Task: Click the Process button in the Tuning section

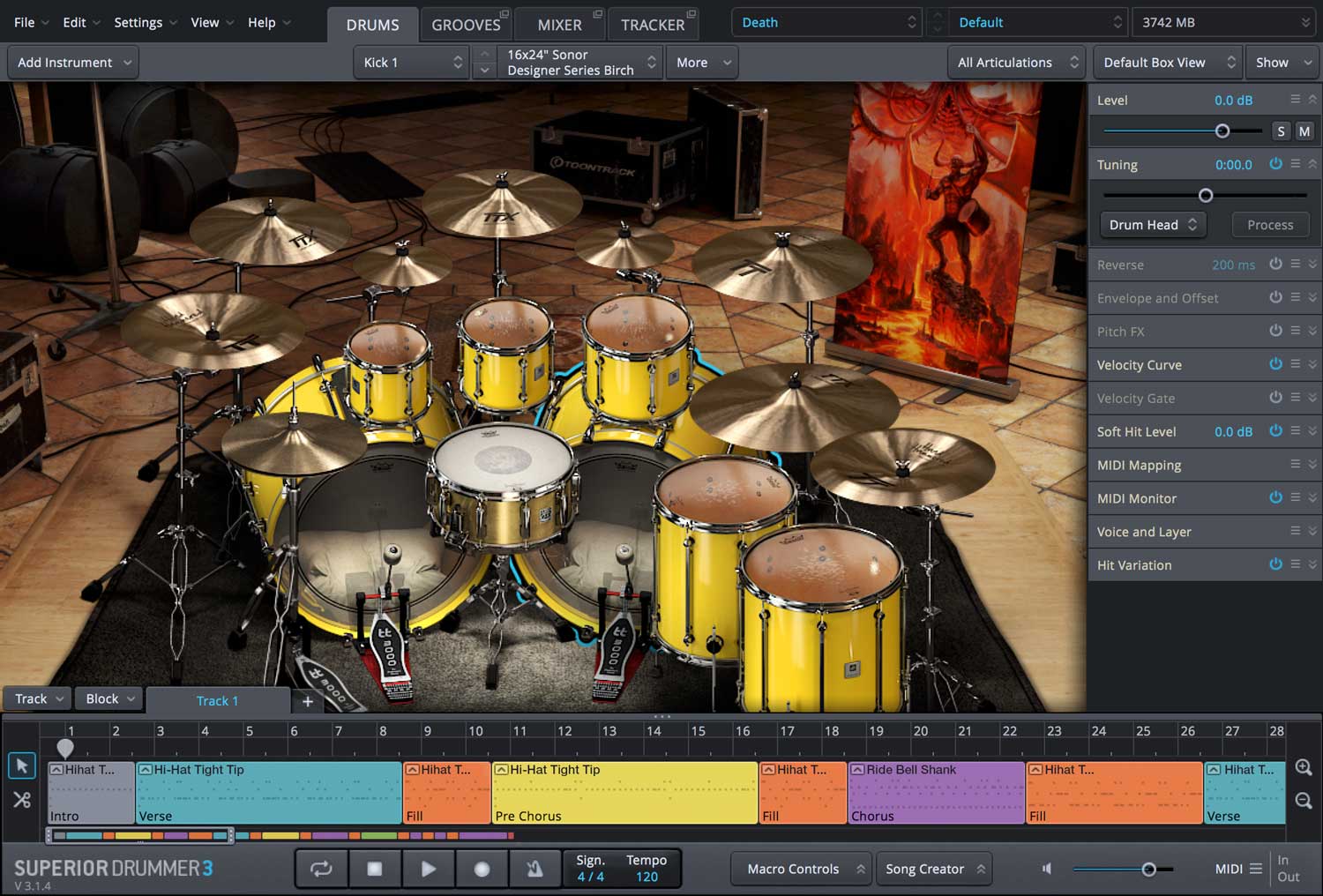Action: coord(1270,225)
